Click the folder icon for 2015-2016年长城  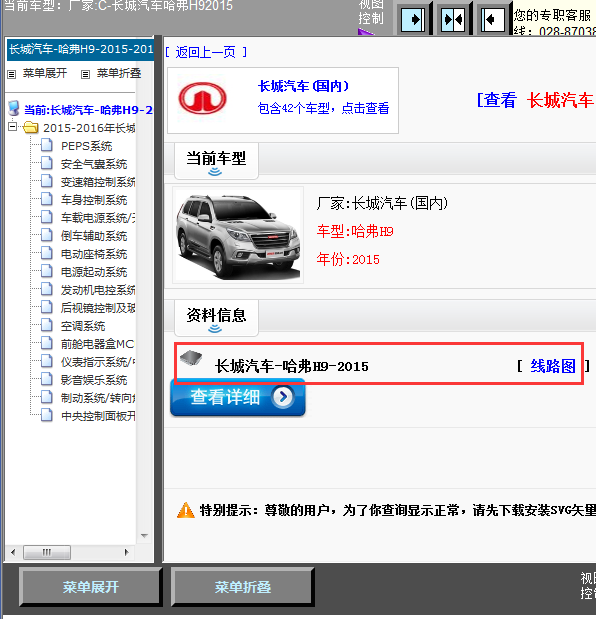tap(30, 128)
